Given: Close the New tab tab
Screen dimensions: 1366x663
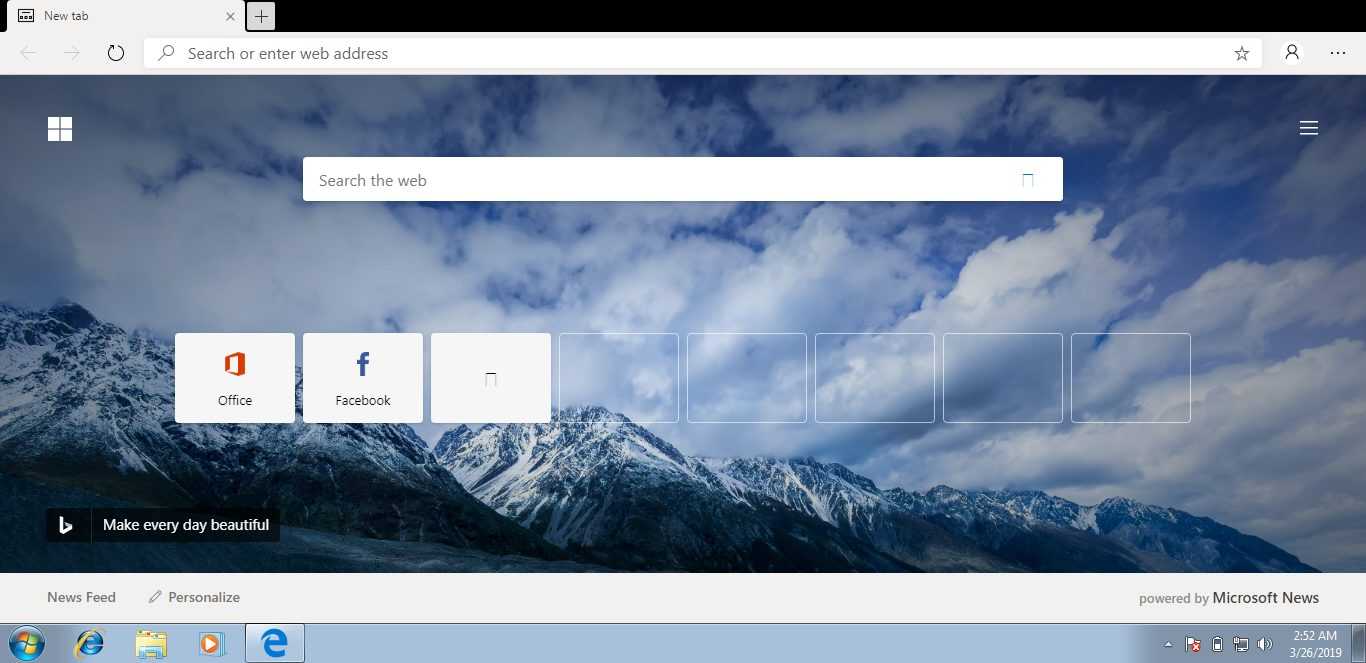Looking at the screenshot, I should pyautogui.click(x=231, y=16).
